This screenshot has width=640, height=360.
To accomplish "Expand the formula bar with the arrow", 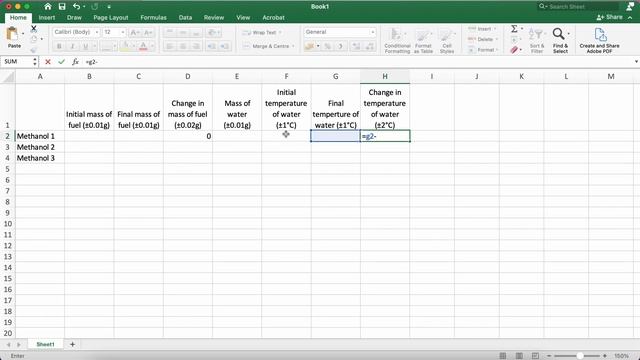I will pos(636,62).
